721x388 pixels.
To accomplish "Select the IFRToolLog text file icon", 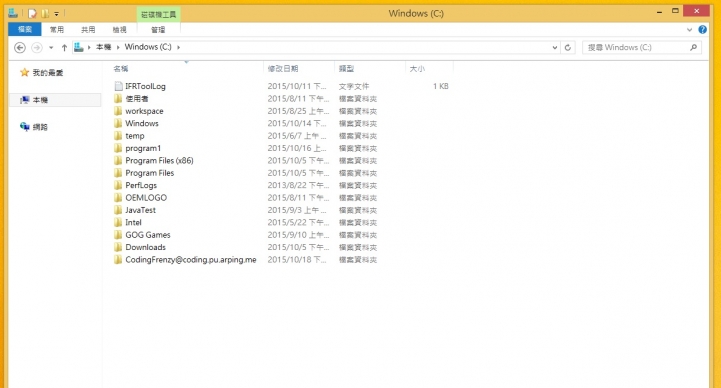I will click(119, 86).
